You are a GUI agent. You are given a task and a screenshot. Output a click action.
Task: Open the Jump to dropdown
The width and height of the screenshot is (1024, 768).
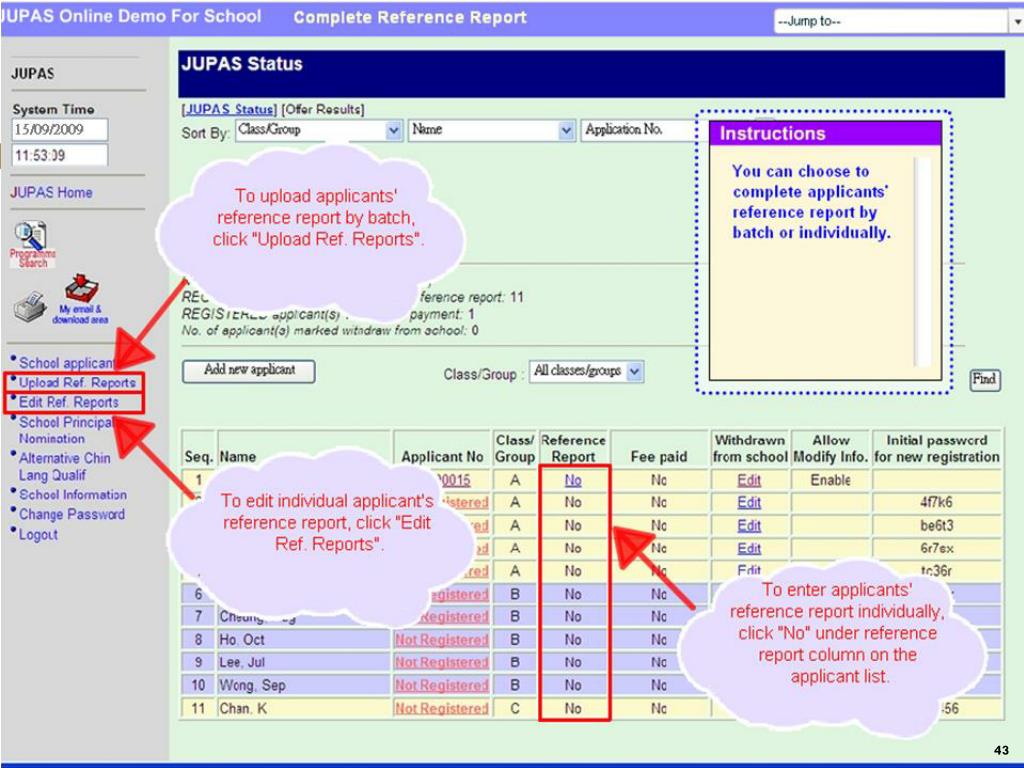click(x=898, y=21)
